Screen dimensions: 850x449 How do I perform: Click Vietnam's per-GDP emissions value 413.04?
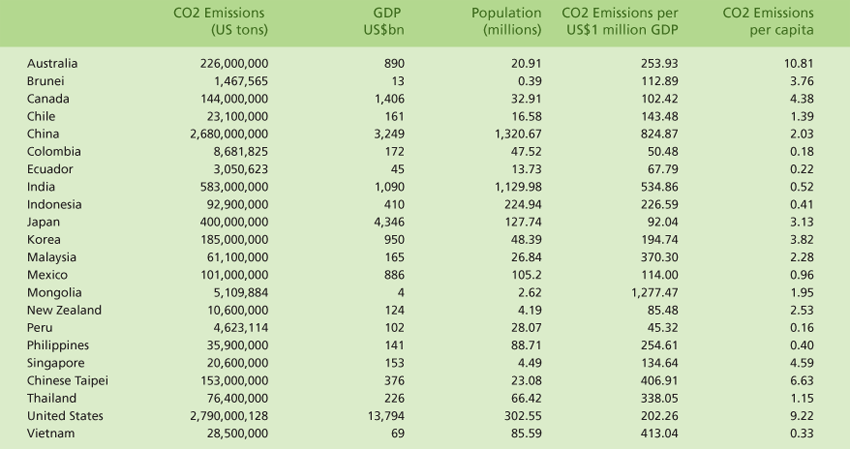tap(659, 434)
